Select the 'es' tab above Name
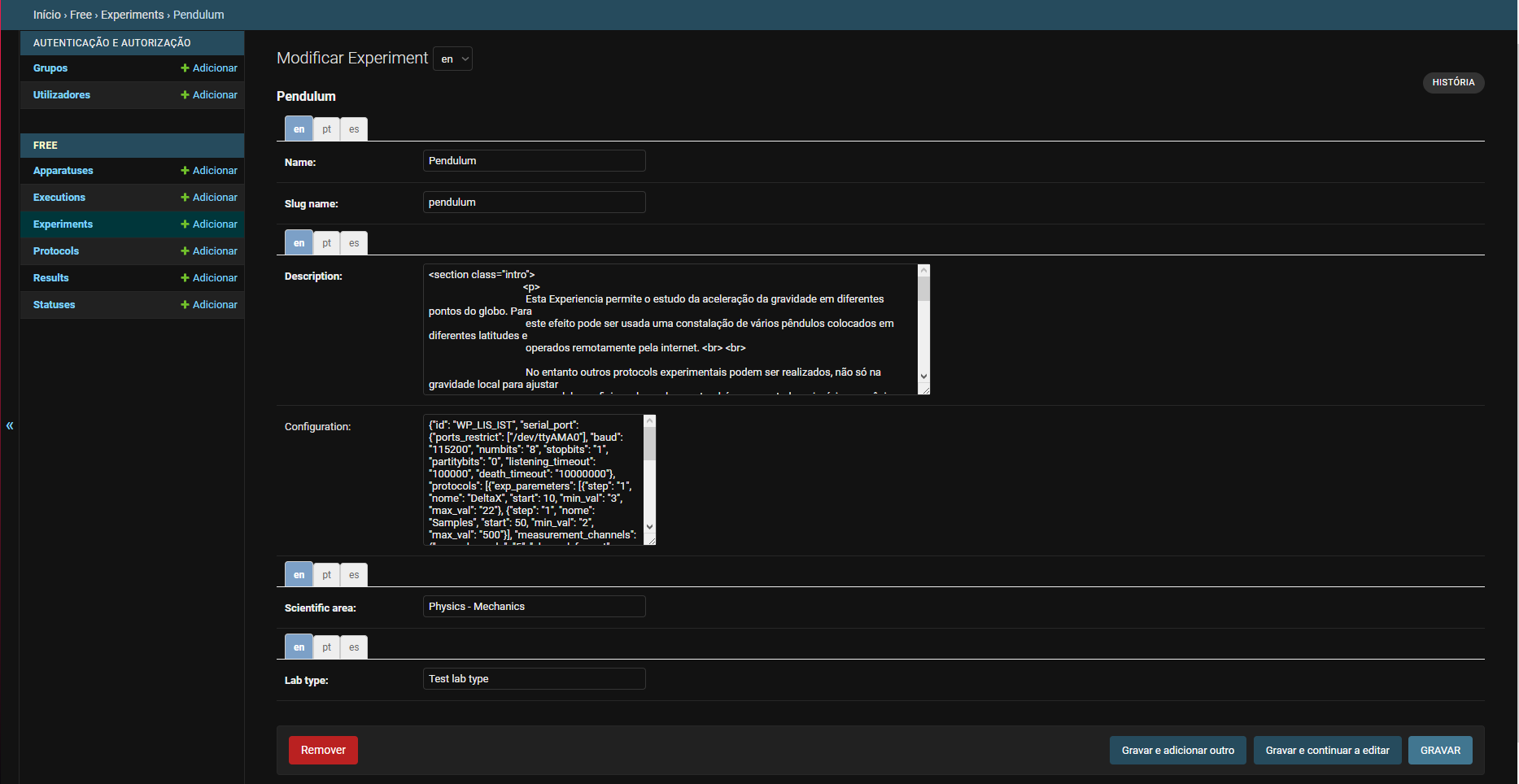The height and width of the screenshot is (784, 1519). pos(354,129)
